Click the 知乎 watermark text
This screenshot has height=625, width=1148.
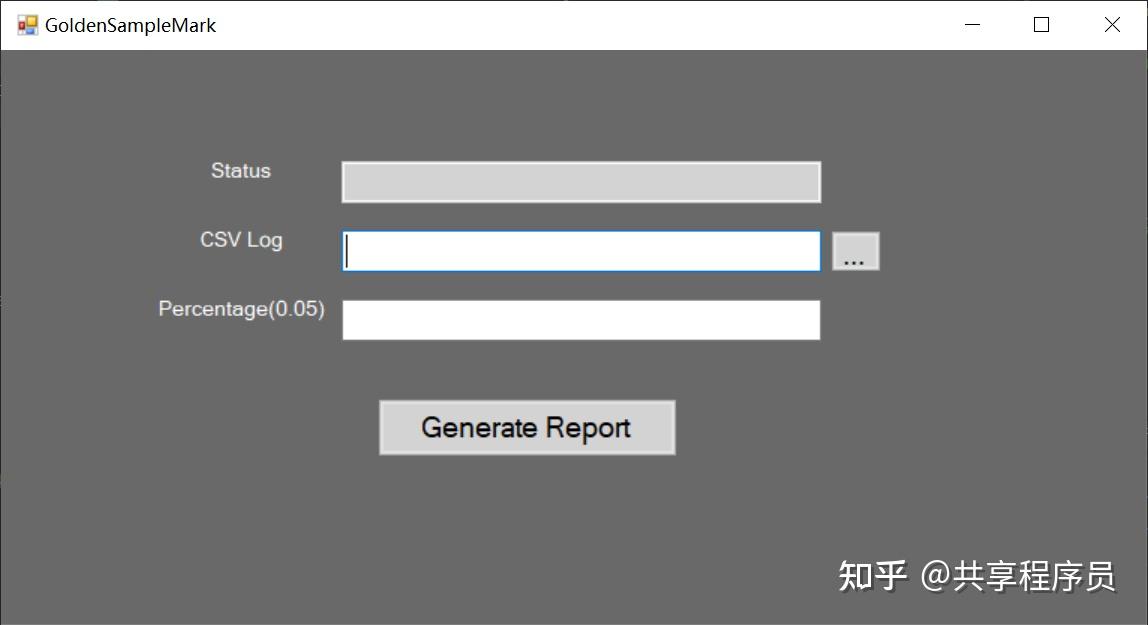coord(872,576)
